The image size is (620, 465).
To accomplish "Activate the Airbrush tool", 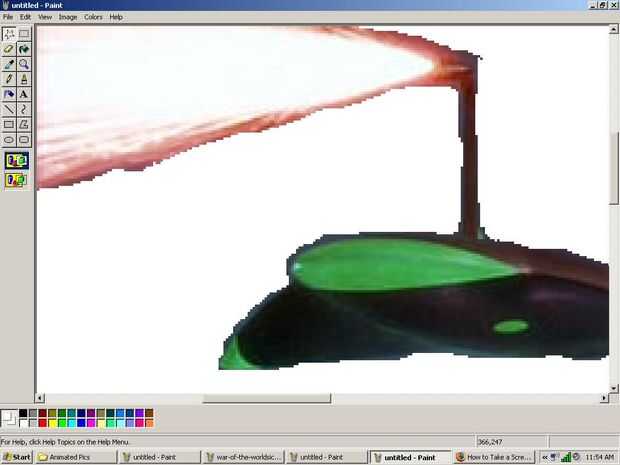I will pos(9,94).
